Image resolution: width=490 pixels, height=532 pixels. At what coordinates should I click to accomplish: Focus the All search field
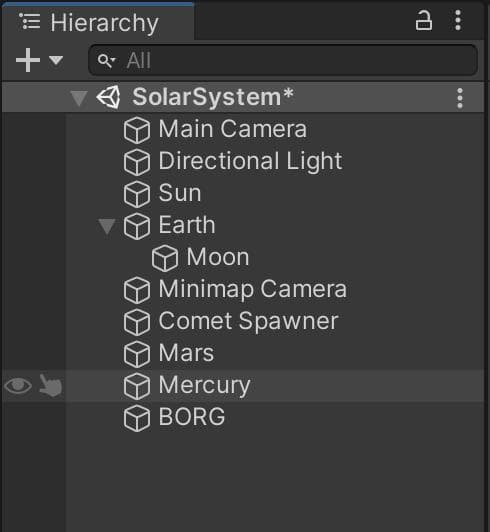[283, 60]
